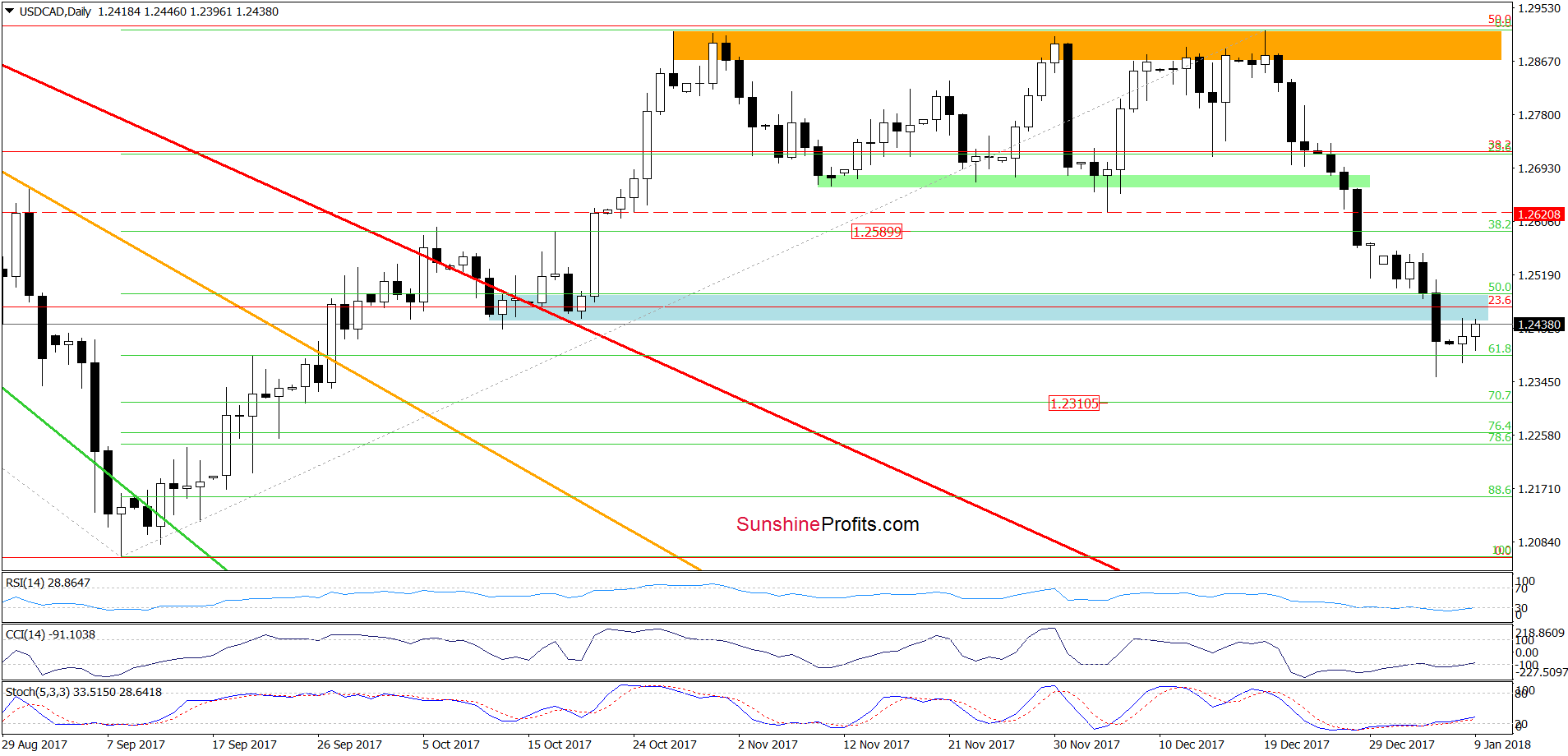Click the light green support zone rectangle
The height and width of the screenshot is (756, 1568).
point(1094,181)
